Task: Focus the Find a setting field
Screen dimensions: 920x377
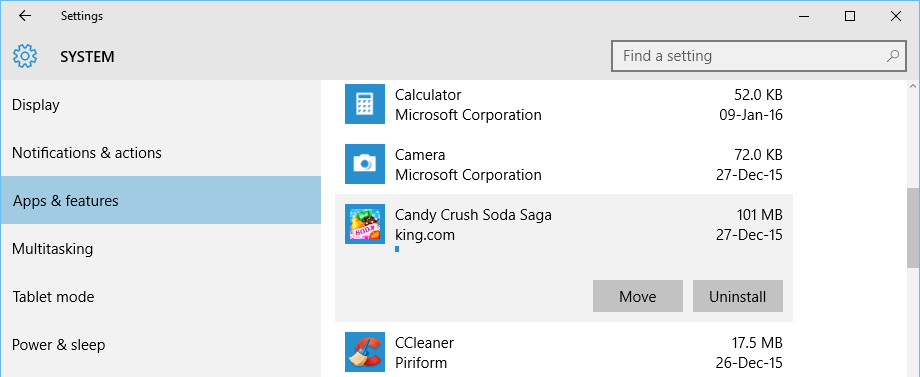Action: [x=759, y=56]
